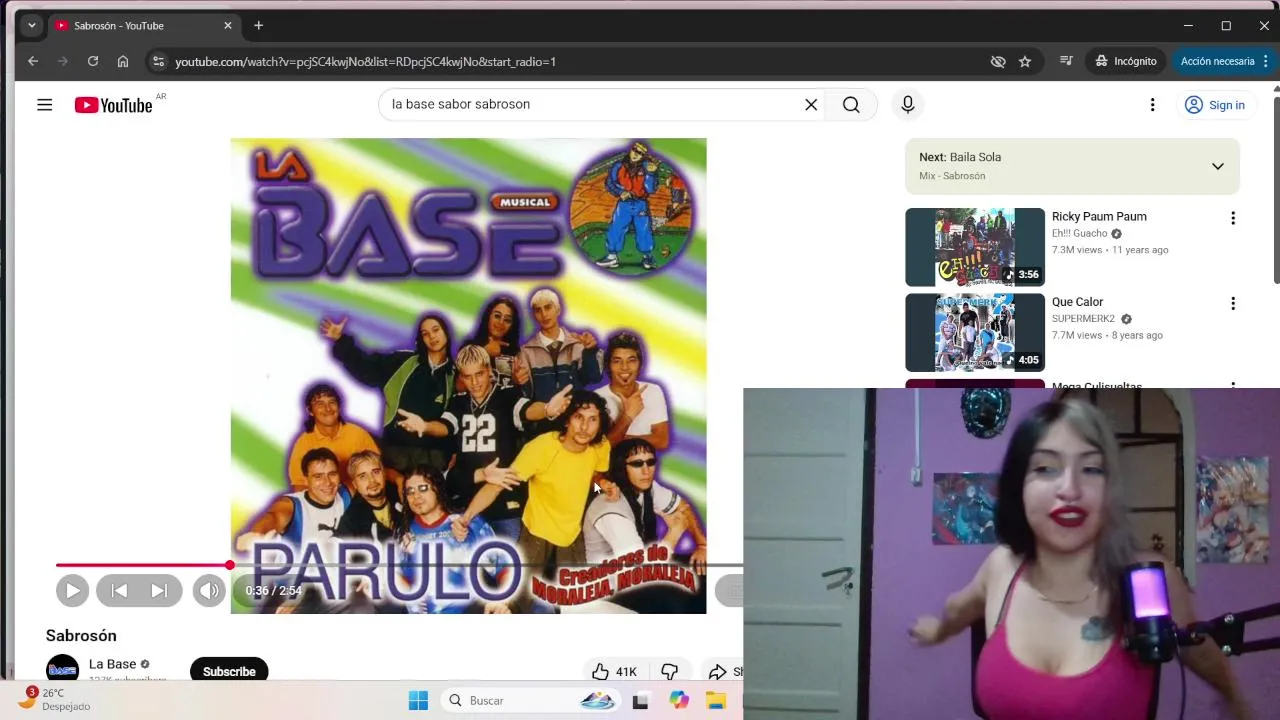
Task: Bookmark this page with star icon
Action: click(1025, 61)
